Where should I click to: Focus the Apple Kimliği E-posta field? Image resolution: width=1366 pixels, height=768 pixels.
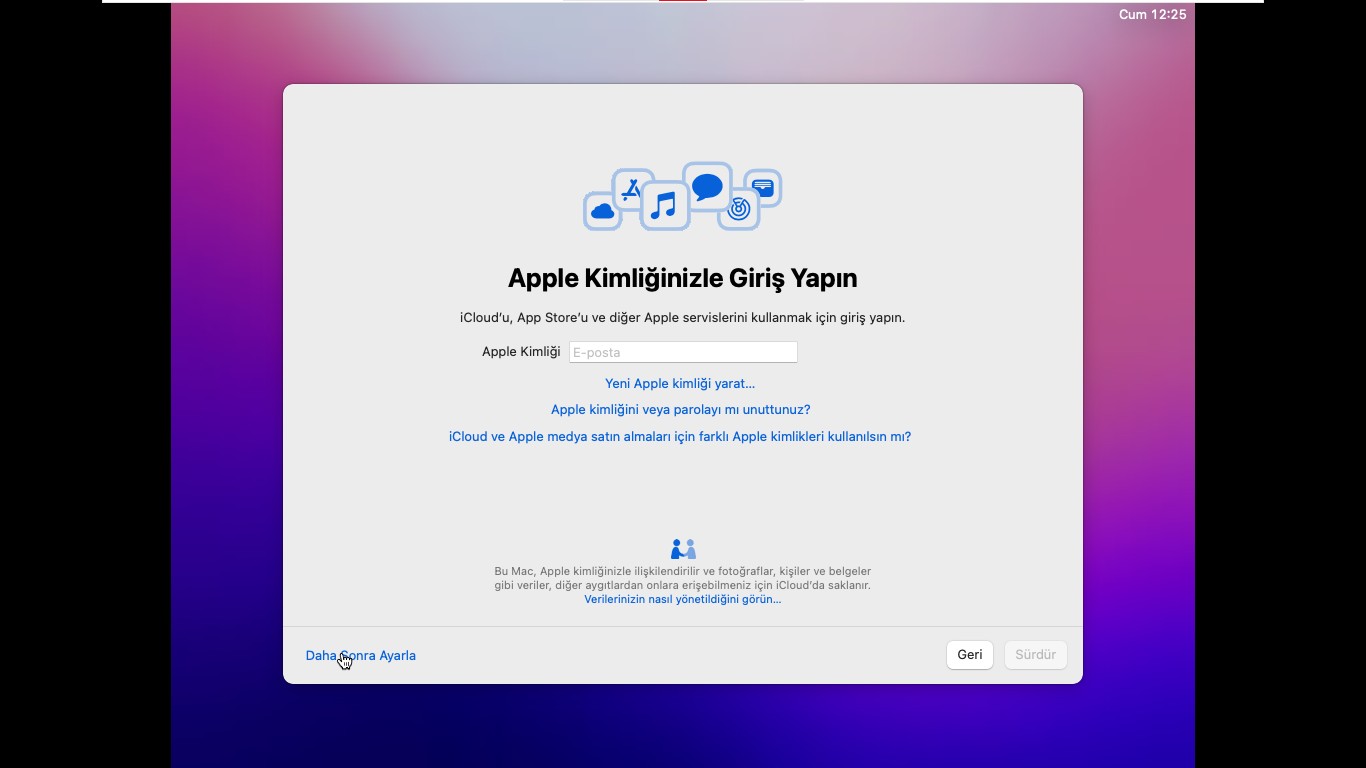(683, 352)
